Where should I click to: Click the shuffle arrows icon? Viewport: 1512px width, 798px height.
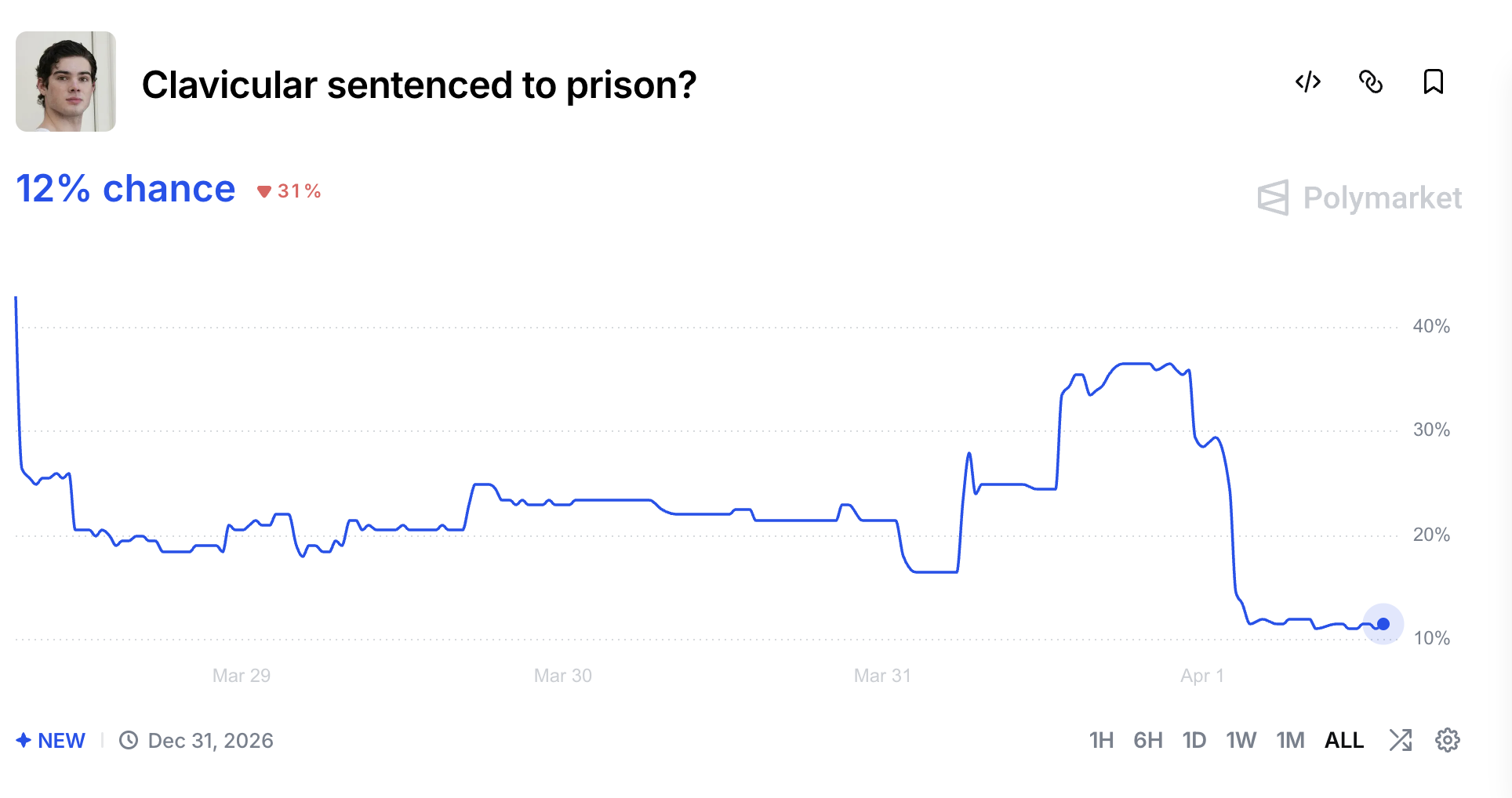coord(1401,740)
